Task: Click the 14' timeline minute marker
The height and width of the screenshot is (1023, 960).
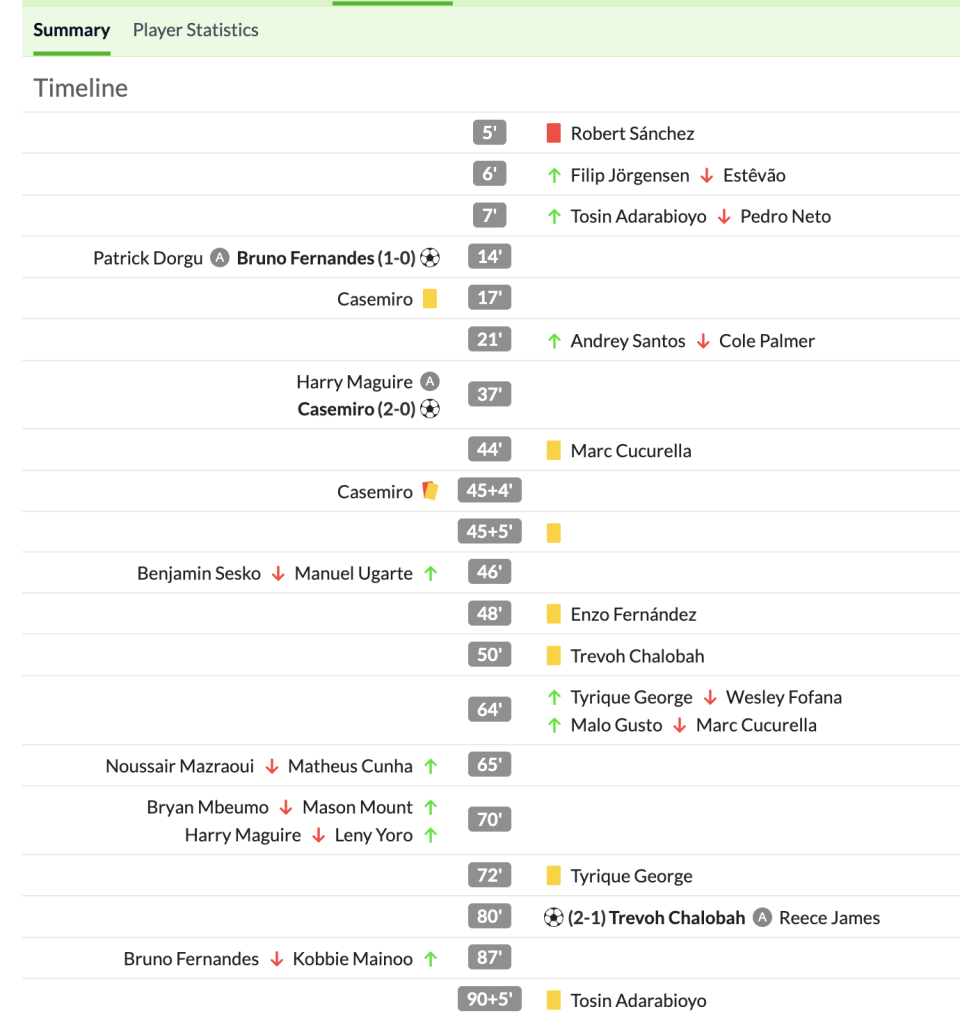Action: (x=489, y=257)
